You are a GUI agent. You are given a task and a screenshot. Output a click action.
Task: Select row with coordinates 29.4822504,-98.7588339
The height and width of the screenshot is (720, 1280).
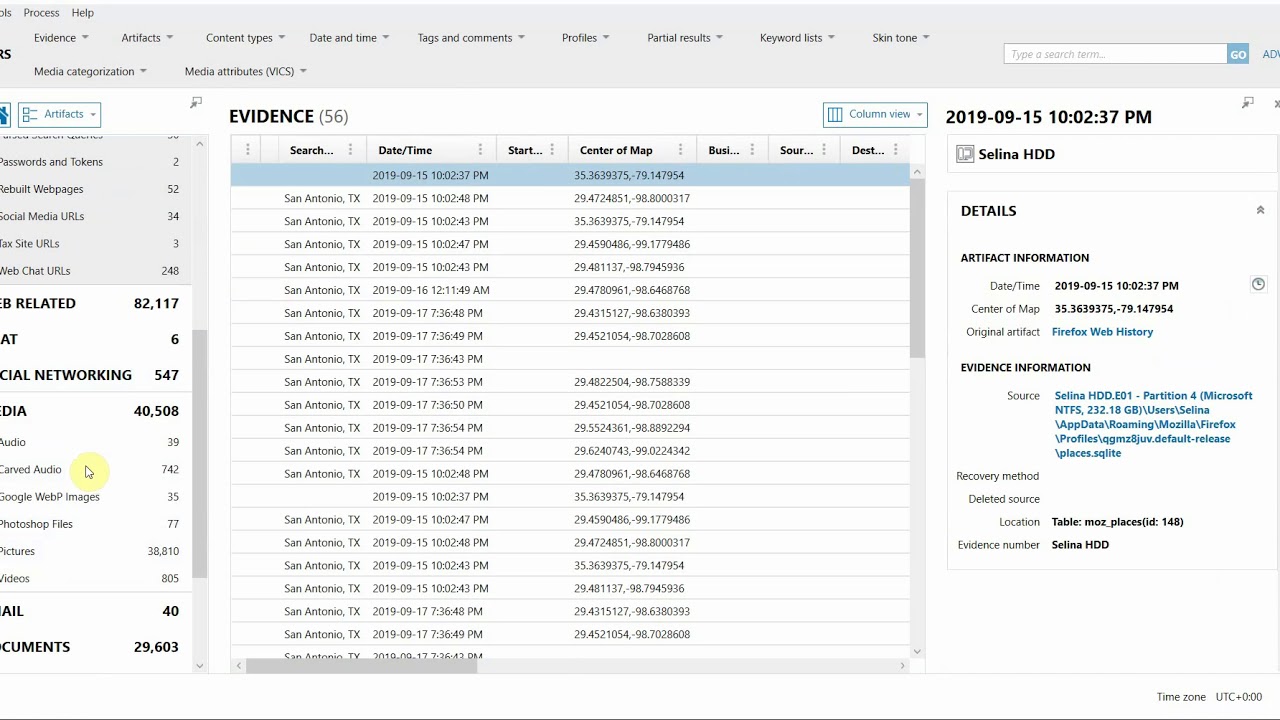tap(570, 382)
